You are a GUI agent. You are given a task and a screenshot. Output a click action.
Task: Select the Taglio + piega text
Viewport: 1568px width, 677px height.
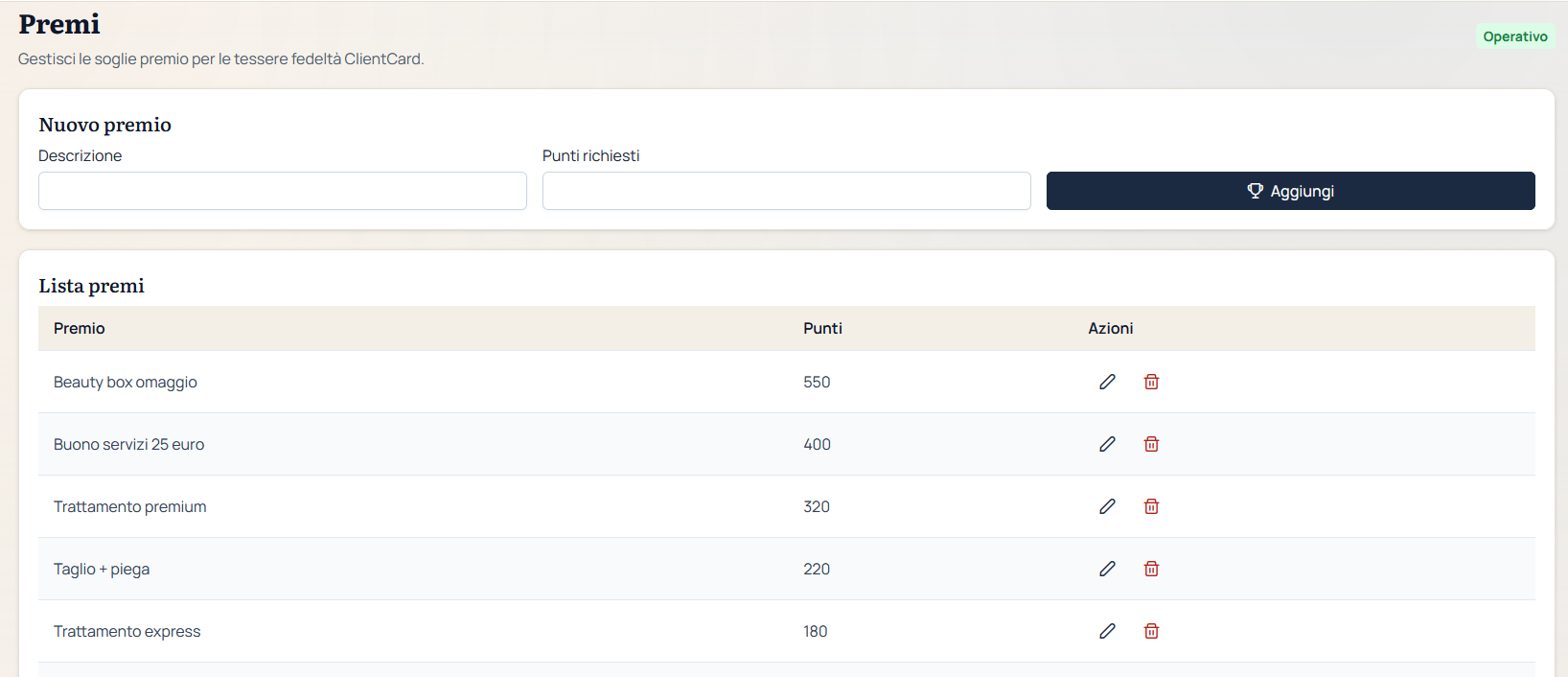(x=102, y=569)
